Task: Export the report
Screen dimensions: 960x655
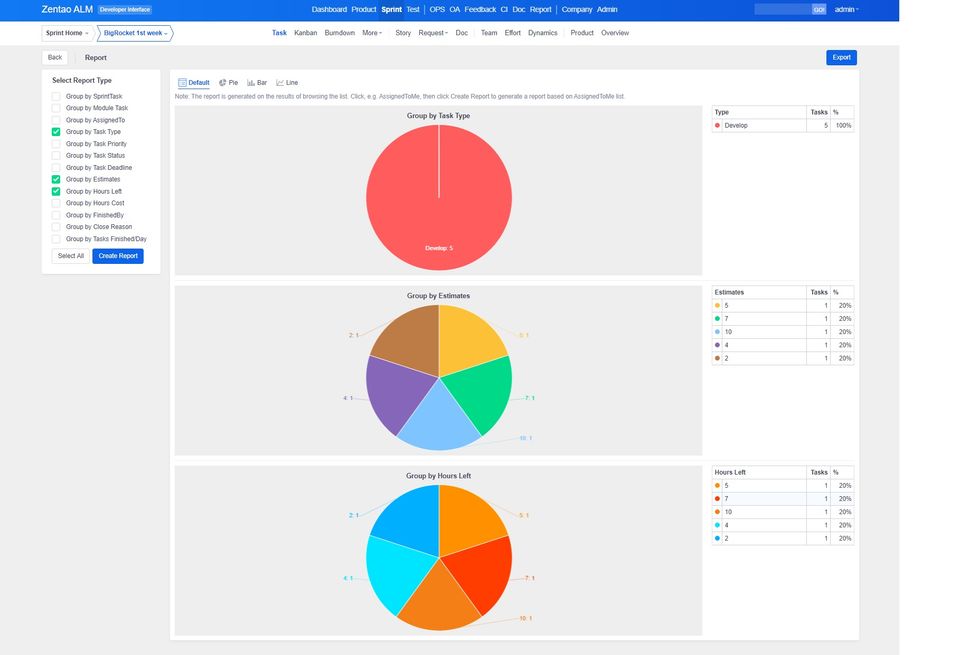Action: tap(841, 58)
